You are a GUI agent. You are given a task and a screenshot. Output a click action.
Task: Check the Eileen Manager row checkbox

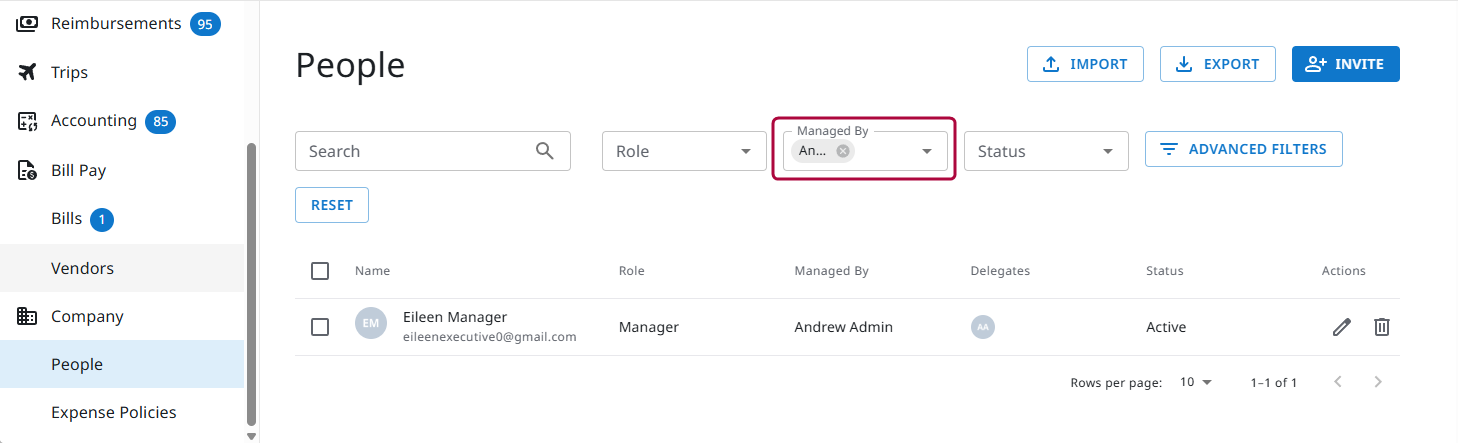[x=320, y=327]
